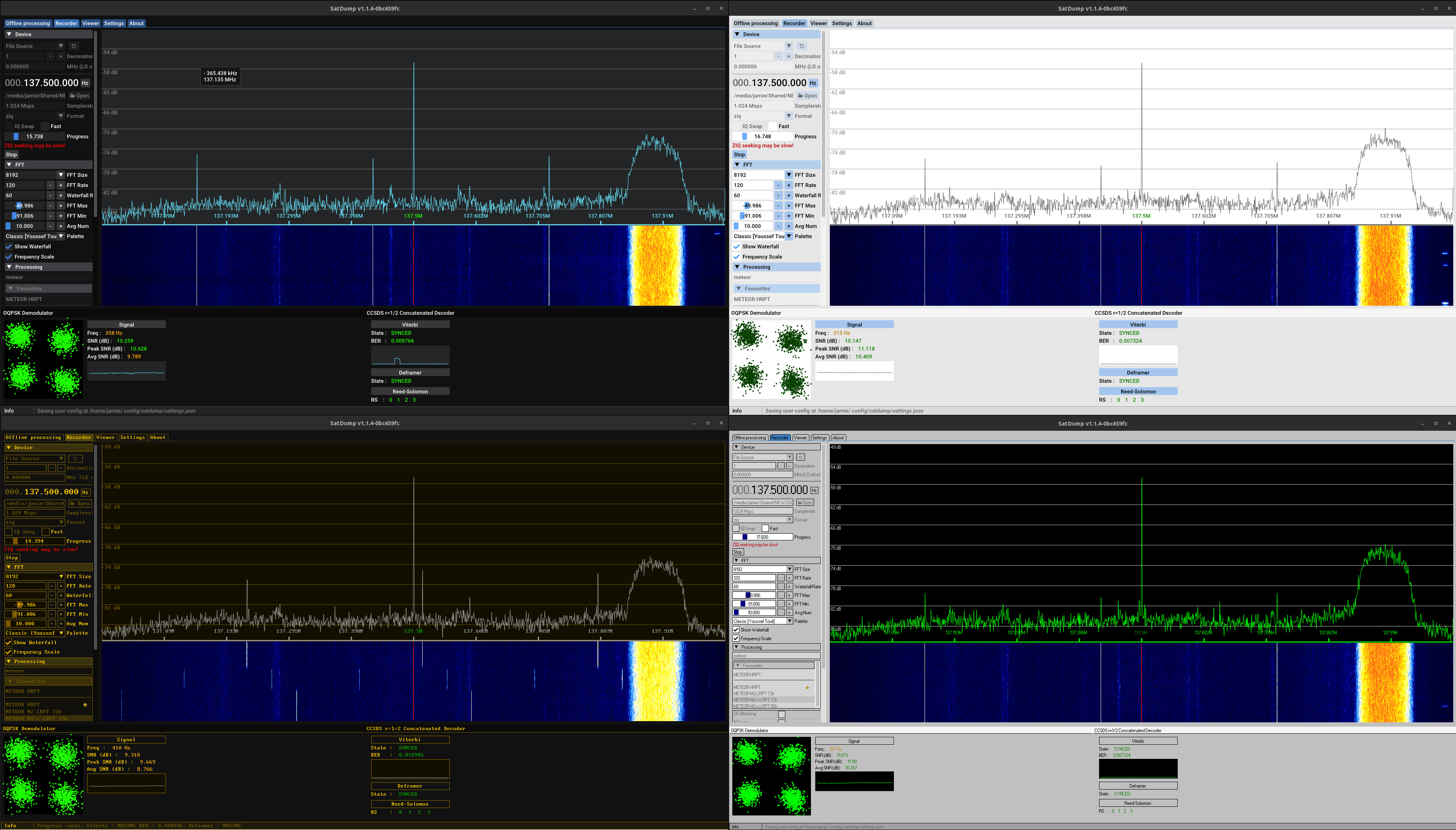Click the folder Open button in dark-theme window
1456x830 pixels.
80,96
